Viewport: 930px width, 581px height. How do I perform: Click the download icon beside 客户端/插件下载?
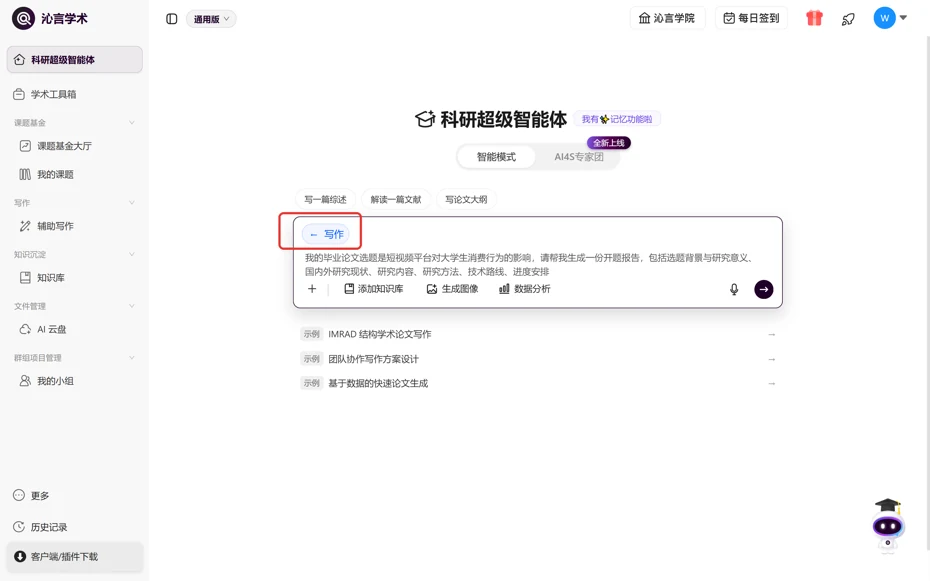[20, 556]
